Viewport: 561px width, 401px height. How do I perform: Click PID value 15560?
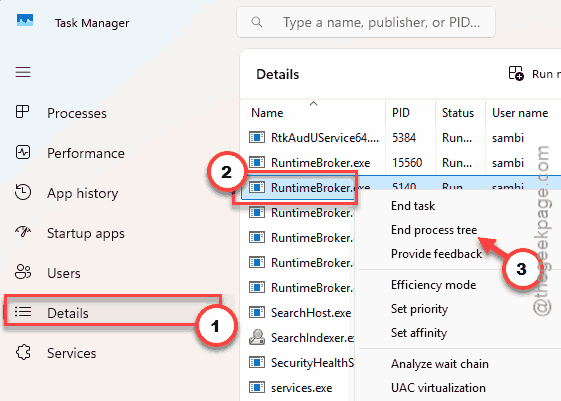point(407,163)
